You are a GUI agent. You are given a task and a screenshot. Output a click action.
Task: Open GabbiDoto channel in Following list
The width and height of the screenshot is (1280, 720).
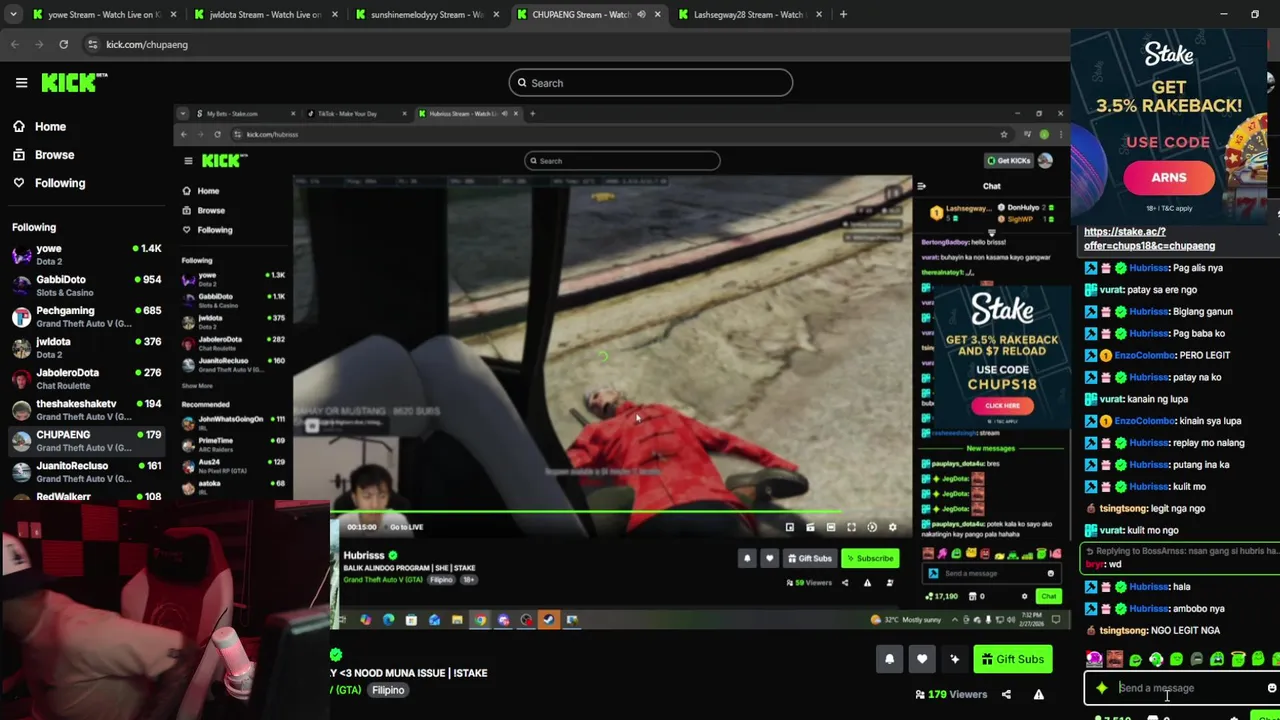87,285
